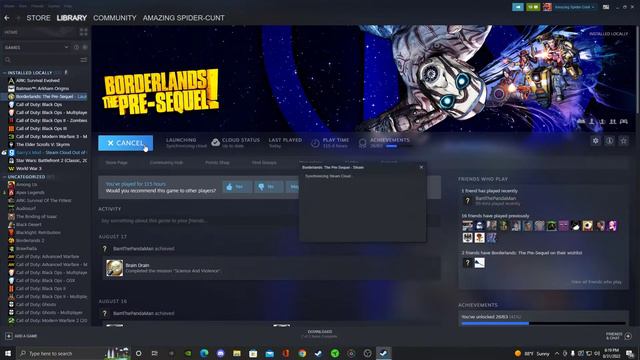This screenshot has height=360, width=640.
Task: Click the ARK: Survival Evolved game icon
Action: tap(11, 80)
